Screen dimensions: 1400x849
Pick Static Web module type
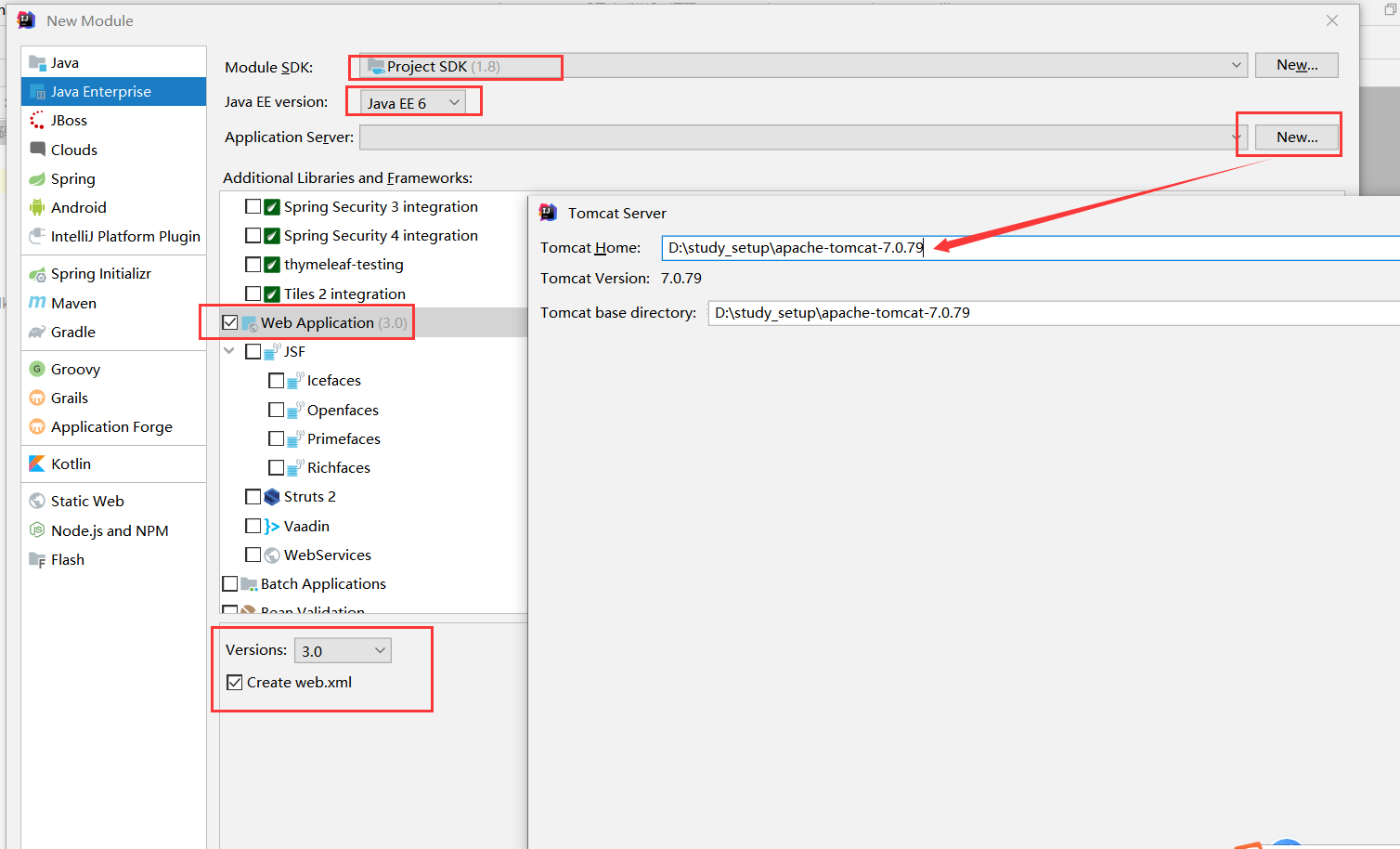113,501
